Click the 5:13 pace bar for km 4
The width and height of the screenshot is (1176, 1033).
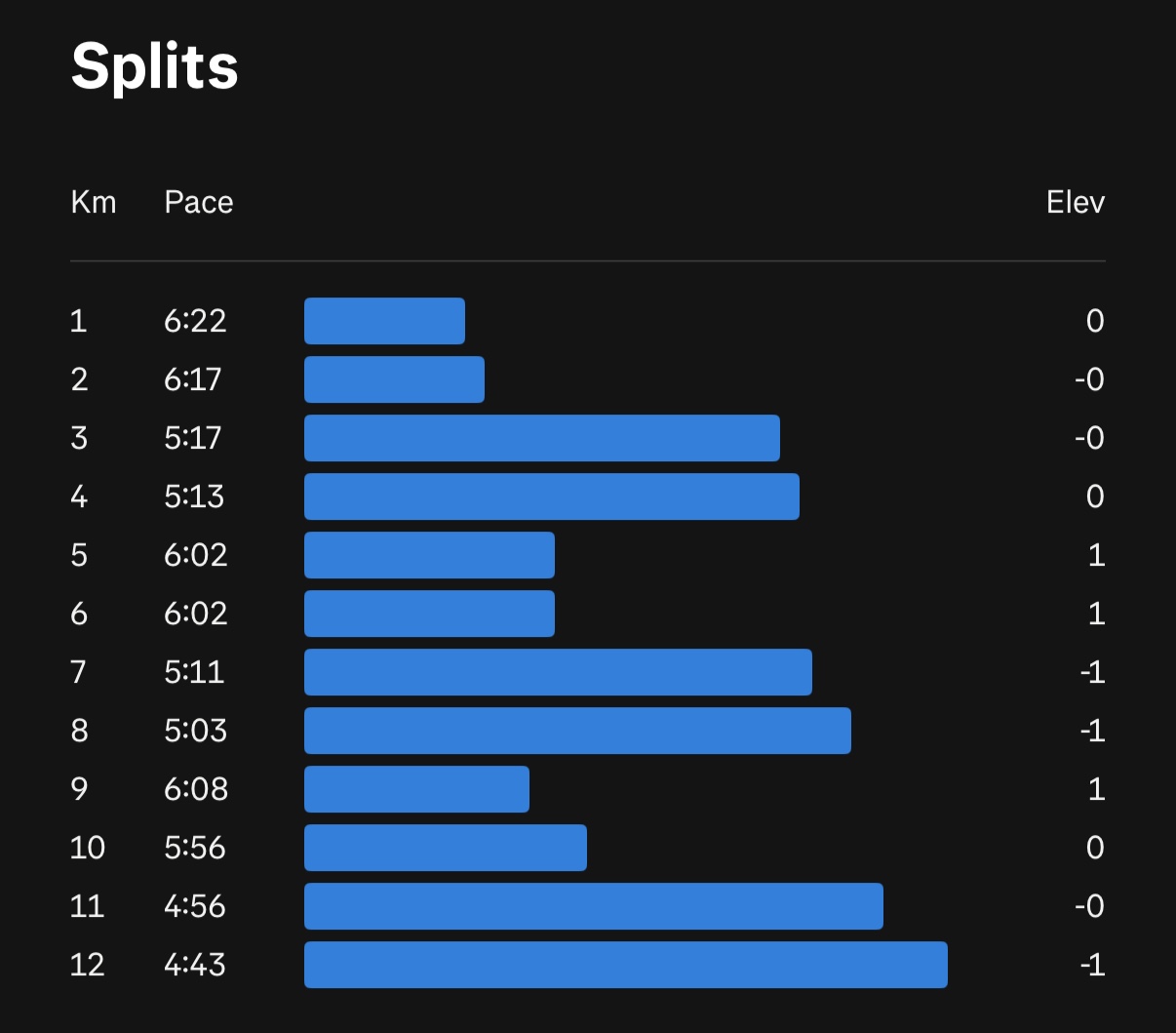551,497
